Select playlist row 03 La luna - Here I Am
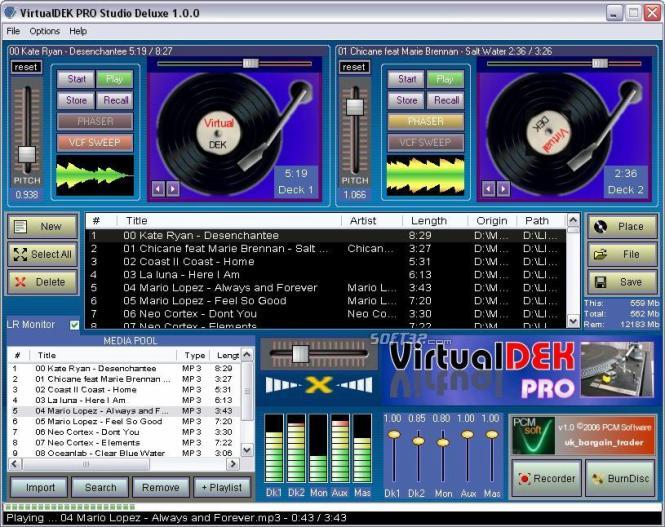The width and height of the screenshot is (665, 527). coord(326,275)
